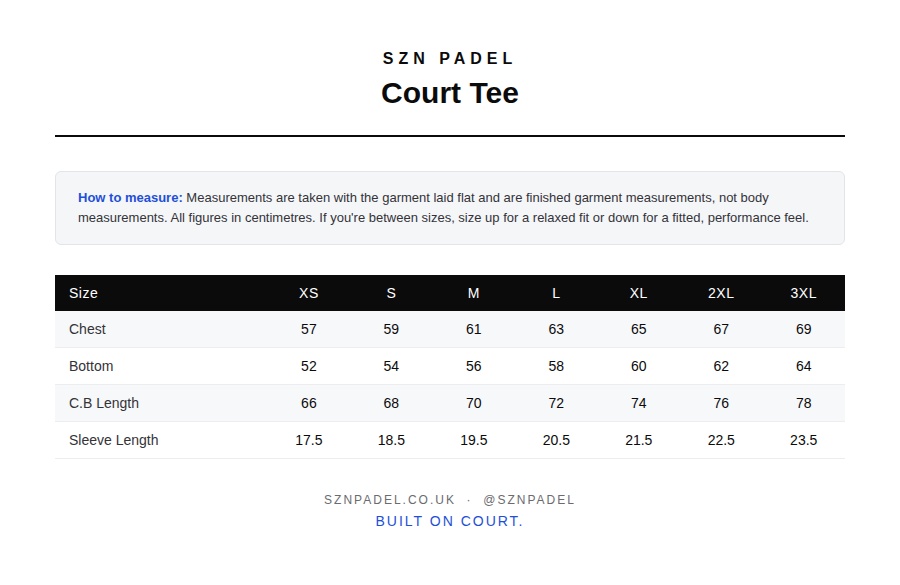Select the XS column header

point(308,293)
